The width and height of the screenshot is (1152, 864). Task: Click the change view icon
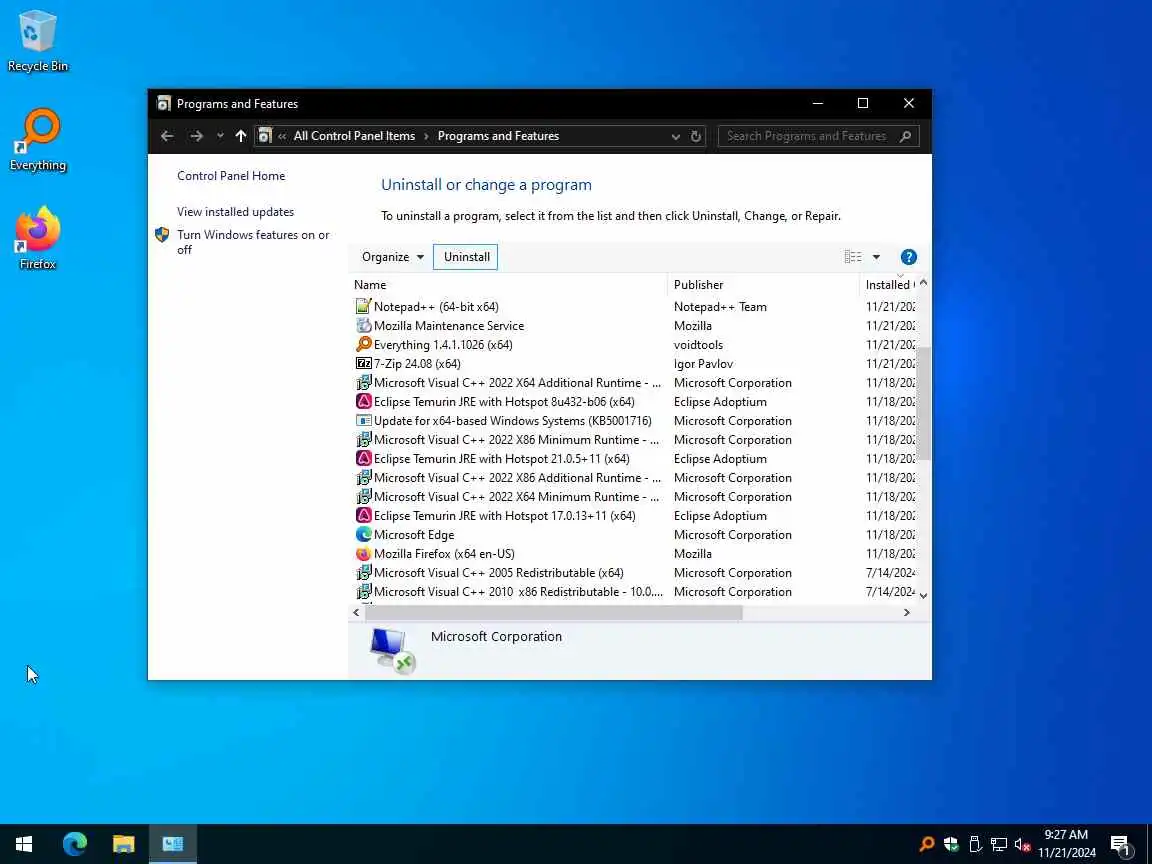853,257
